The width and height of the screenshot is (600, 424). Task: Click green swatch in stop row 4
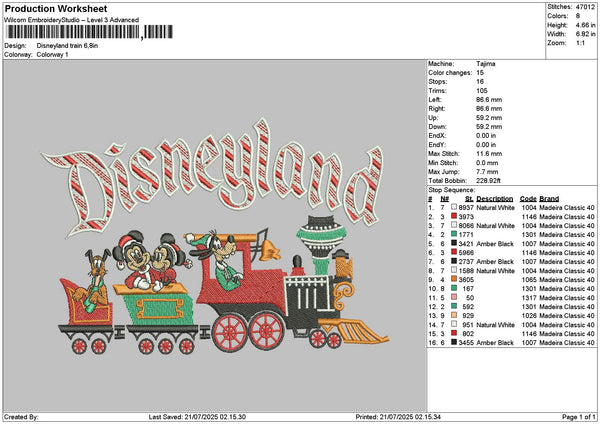[454, 234]
